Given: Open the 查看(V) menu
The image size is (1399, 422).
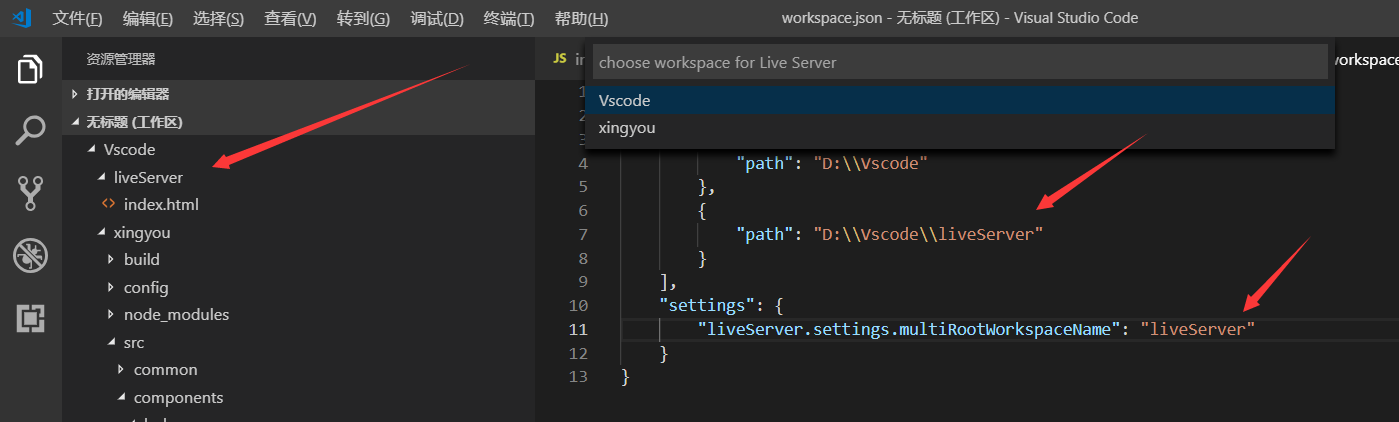Looking at the screenshot, I should (x=290, y=18).
